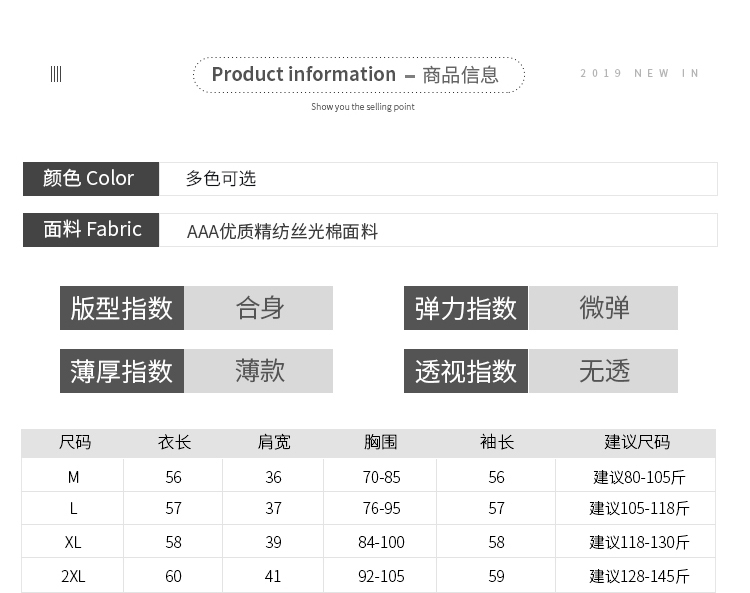The width and height of the screenshot is (750, 593).
Task: Click bust value 76-95
Action: 381,508
